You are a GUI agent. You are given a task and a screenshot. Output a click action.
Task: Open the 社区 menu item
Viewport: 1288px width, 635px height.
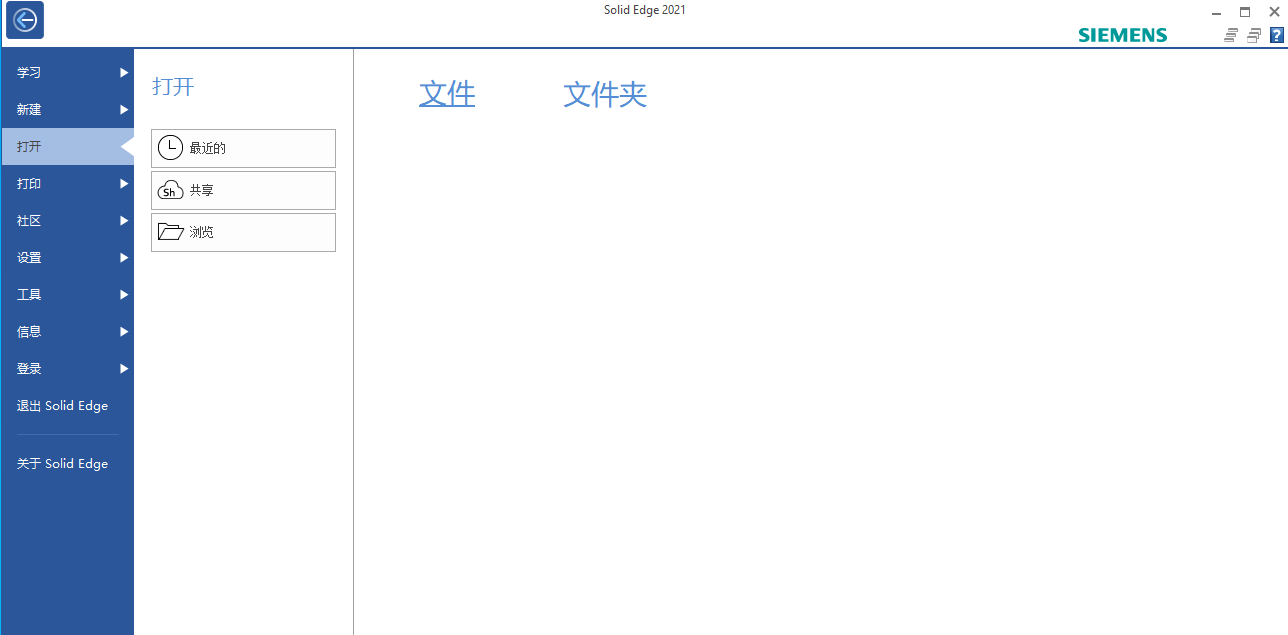(x=68, y=220)
